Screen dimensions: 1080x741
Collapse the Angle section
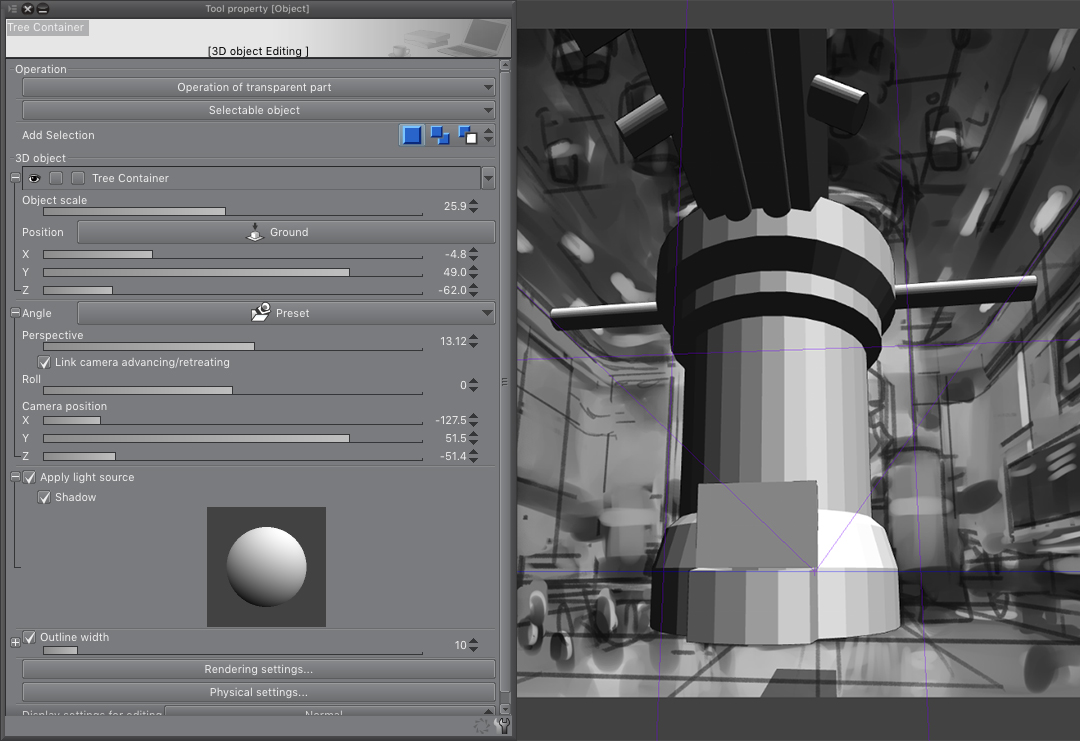click(x=15, y=313)
